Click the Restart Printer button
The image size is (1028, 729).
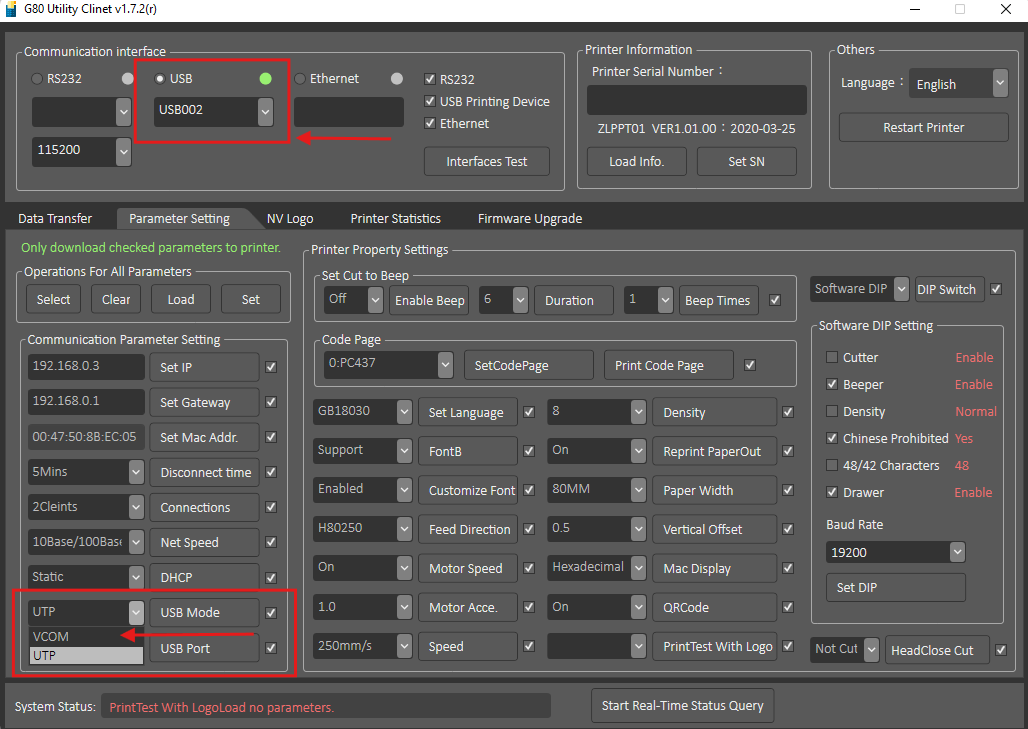click(x=923, y=127)
